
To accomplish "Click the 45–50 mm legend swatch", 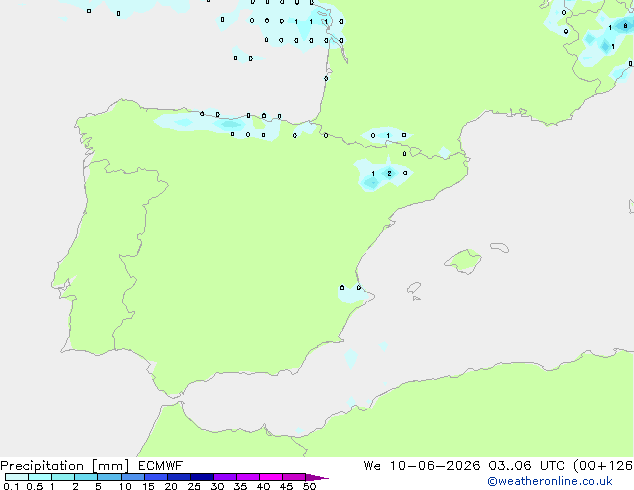I will [x=294, y=477].
